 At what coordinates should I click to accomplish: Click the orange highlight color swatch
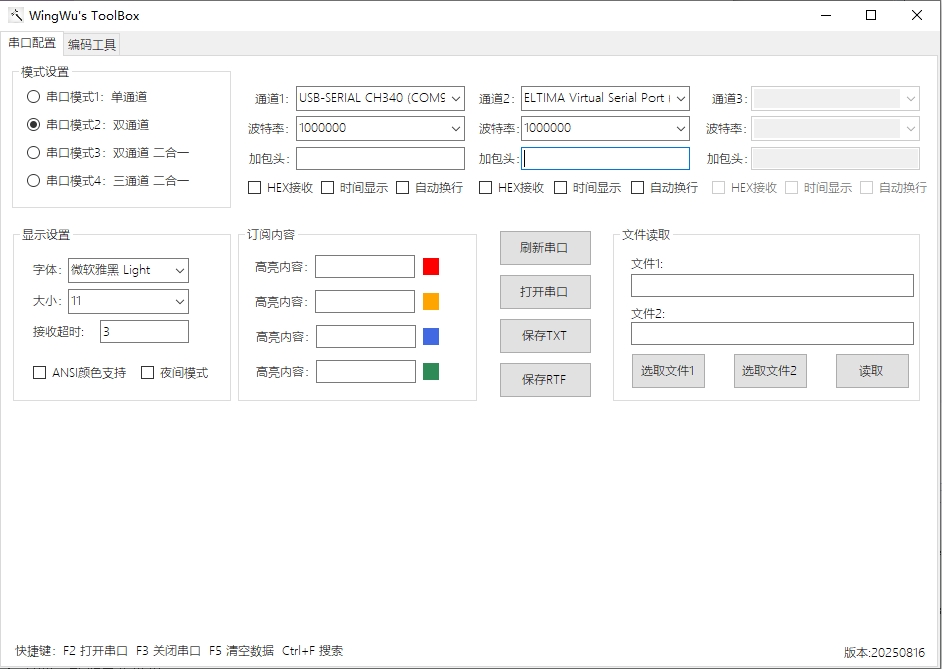point(431,301)
